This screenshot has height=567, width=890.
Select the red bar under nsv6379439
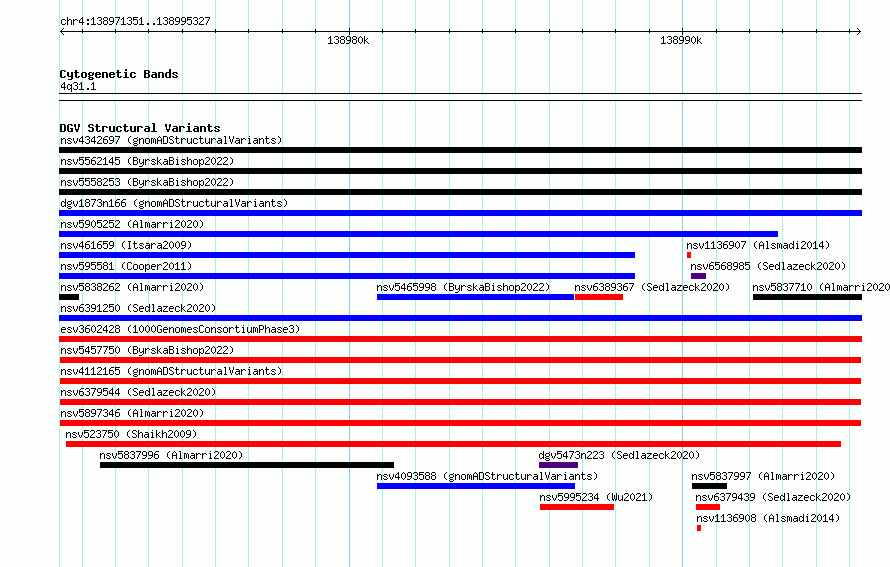pyautogui.click(x=708, y=507)
